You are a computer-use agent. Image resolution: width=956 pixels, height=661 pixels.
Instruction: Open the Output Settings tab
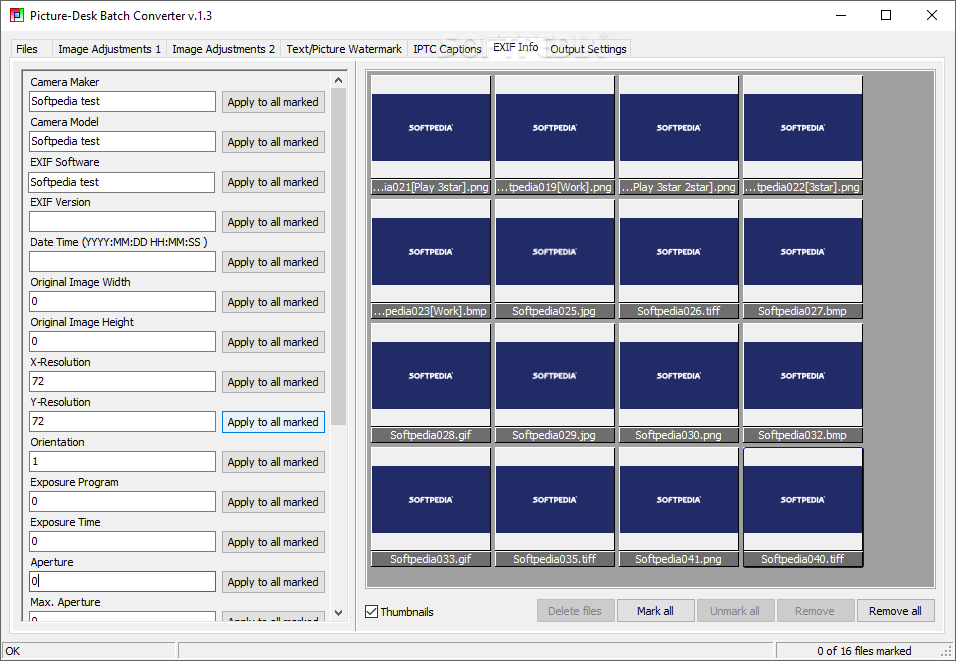tap(588, 49)
